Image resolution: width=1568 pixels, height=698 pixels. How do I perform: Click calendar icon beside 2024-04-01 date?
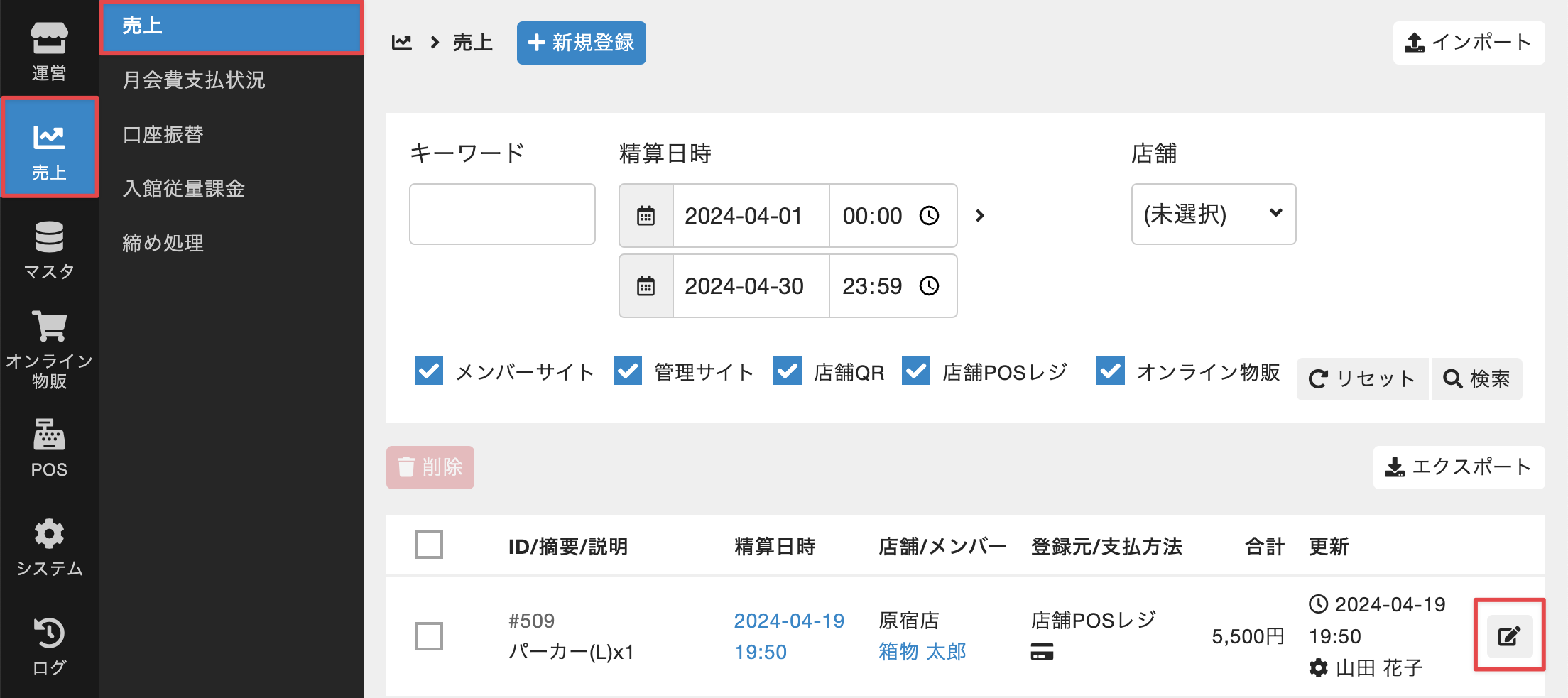click(x=646, y=216)
